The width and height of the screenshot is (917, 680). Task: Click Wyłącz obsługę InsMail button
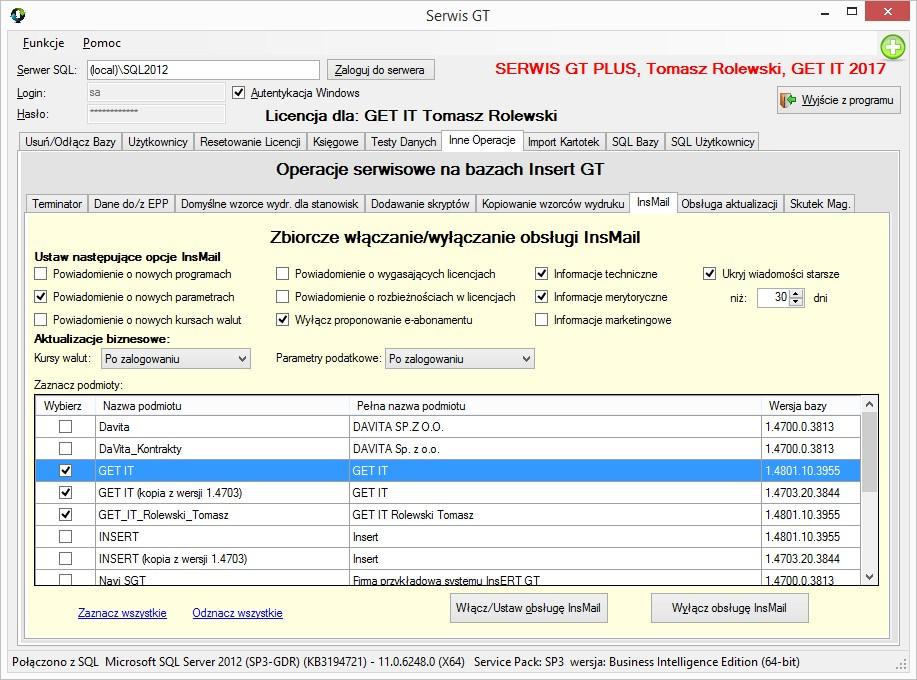coord(729,608)
